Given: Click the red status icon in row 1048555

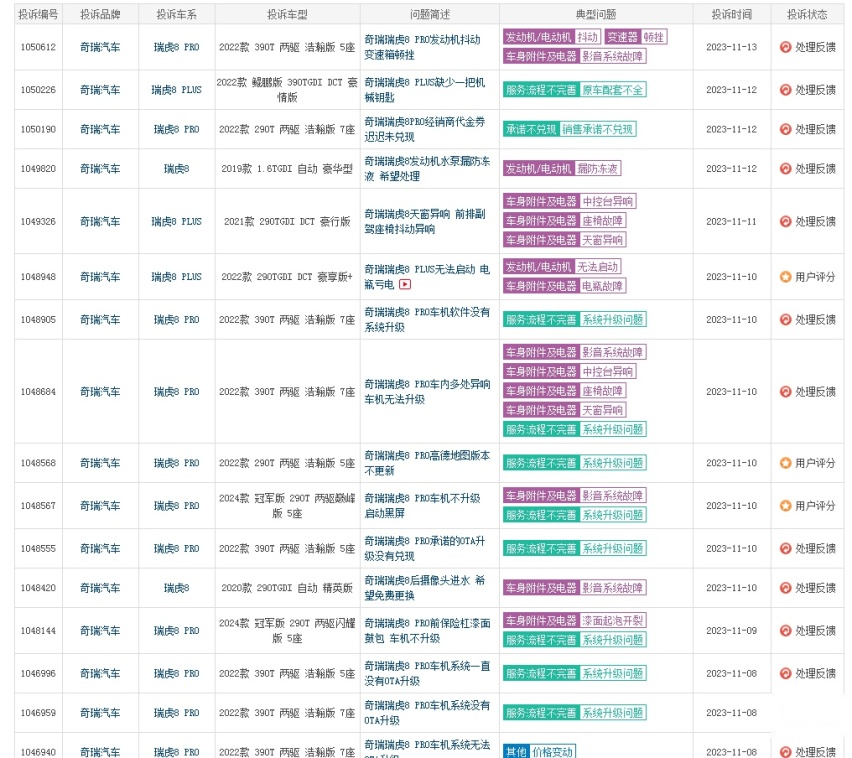Looking at the screenshot, I should coord(785,548).
